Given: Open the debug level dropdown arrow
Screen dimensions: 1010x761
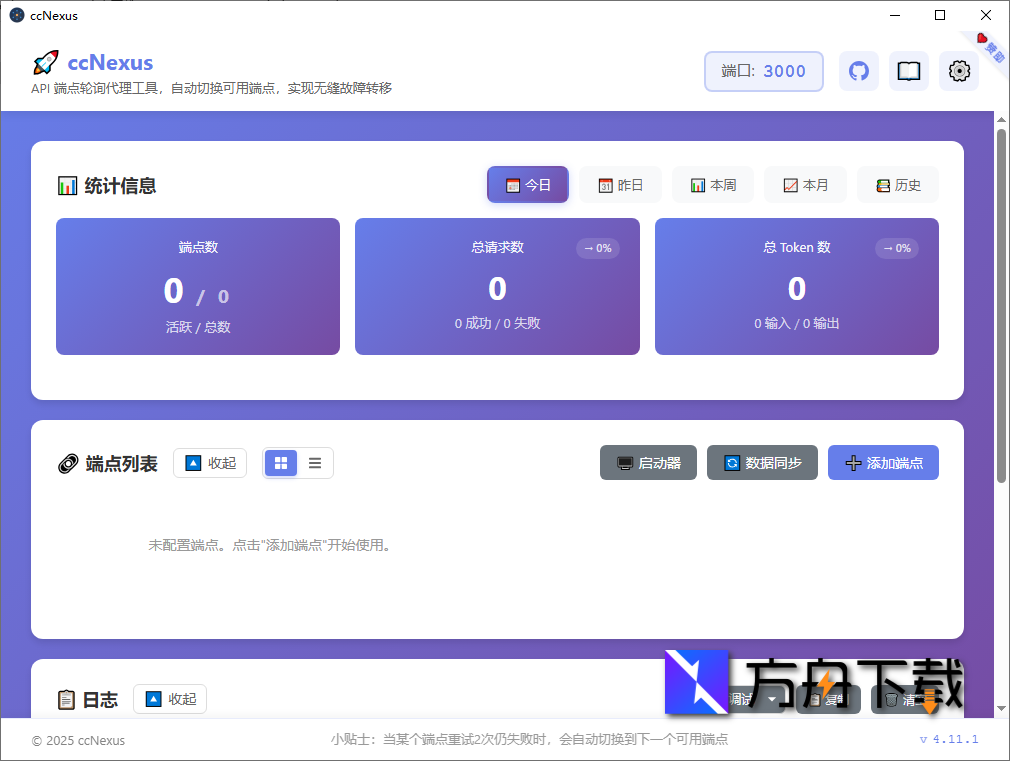Looking at the screenshot, I should click(772, 698).
